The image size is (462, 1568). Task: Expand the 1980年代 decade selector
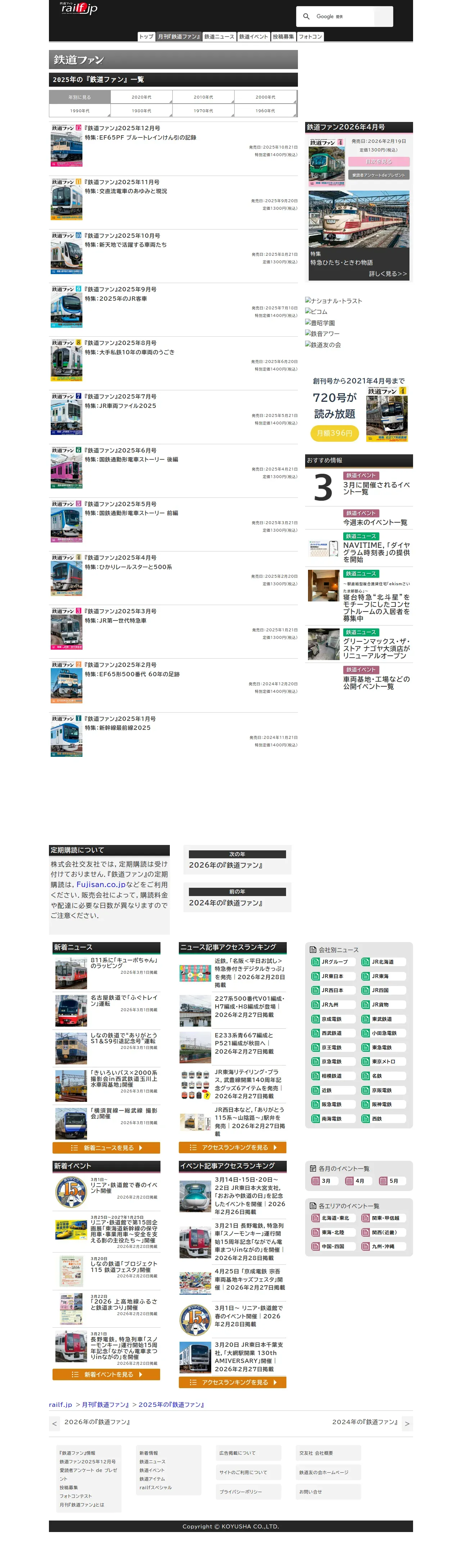point(142,111)
